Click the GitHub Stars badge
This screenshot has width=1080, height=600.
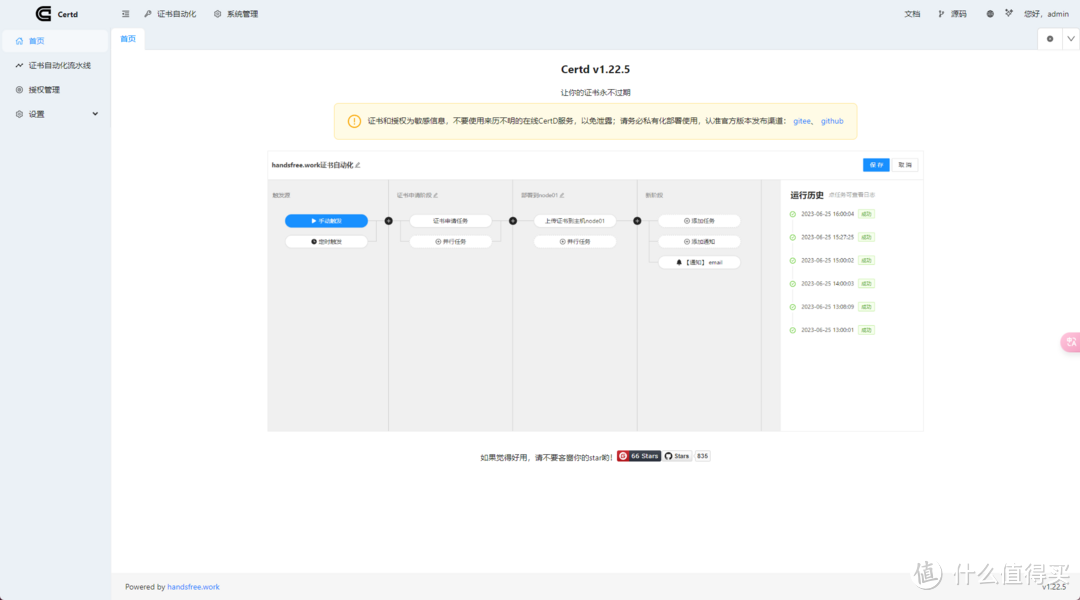pyautogui.click(x=678, y=456)
